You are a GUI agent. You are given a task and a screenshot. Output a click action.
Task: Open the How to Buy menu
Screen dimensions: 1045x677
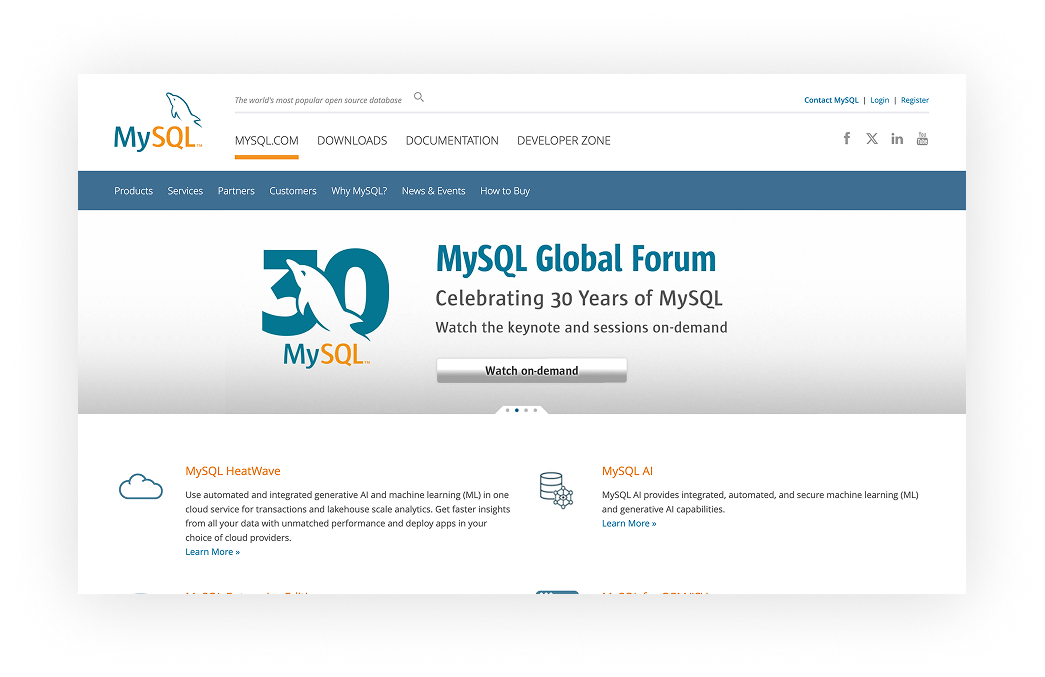[x=505, y=190]
